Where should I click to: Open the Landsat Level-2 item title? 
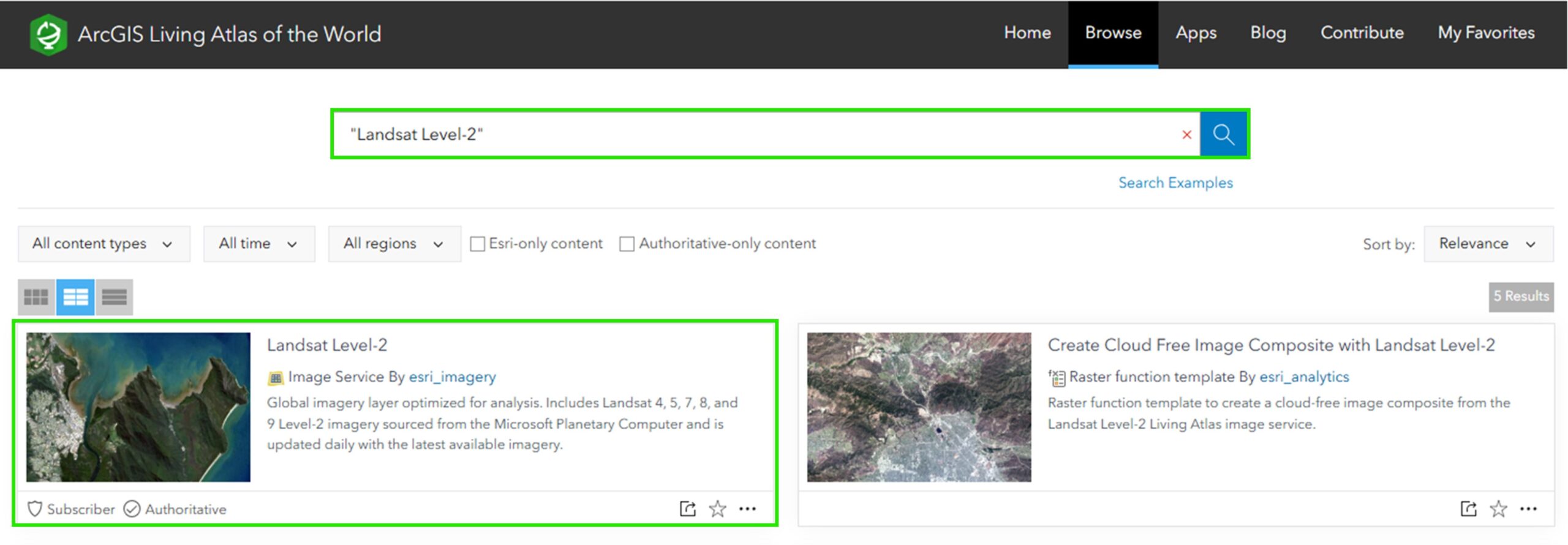tap(327, 345)
